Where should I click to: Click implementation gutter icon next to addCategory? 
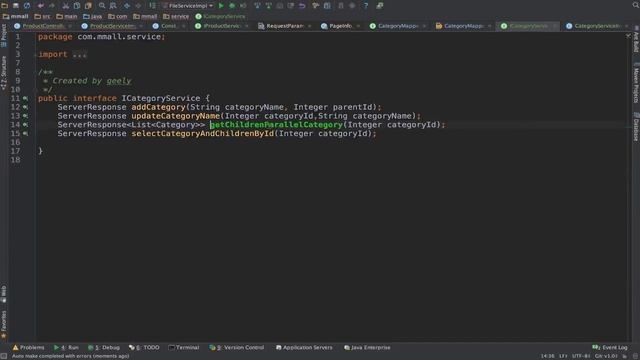pos(26,107)
